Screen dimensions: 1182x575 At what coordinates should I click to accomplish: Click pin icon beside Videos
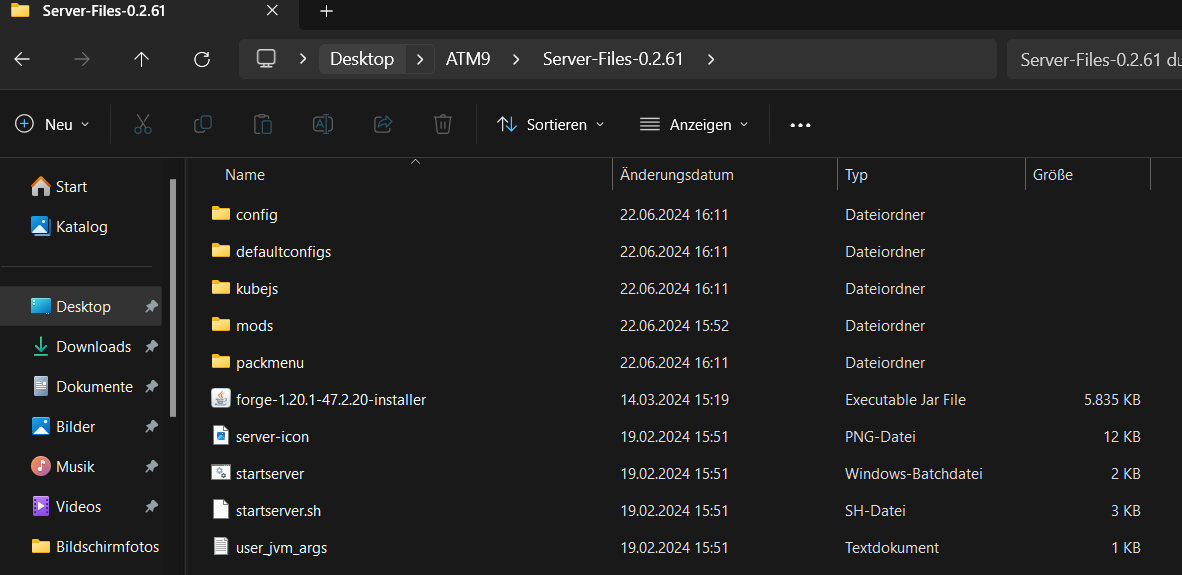tap(152, 506)
